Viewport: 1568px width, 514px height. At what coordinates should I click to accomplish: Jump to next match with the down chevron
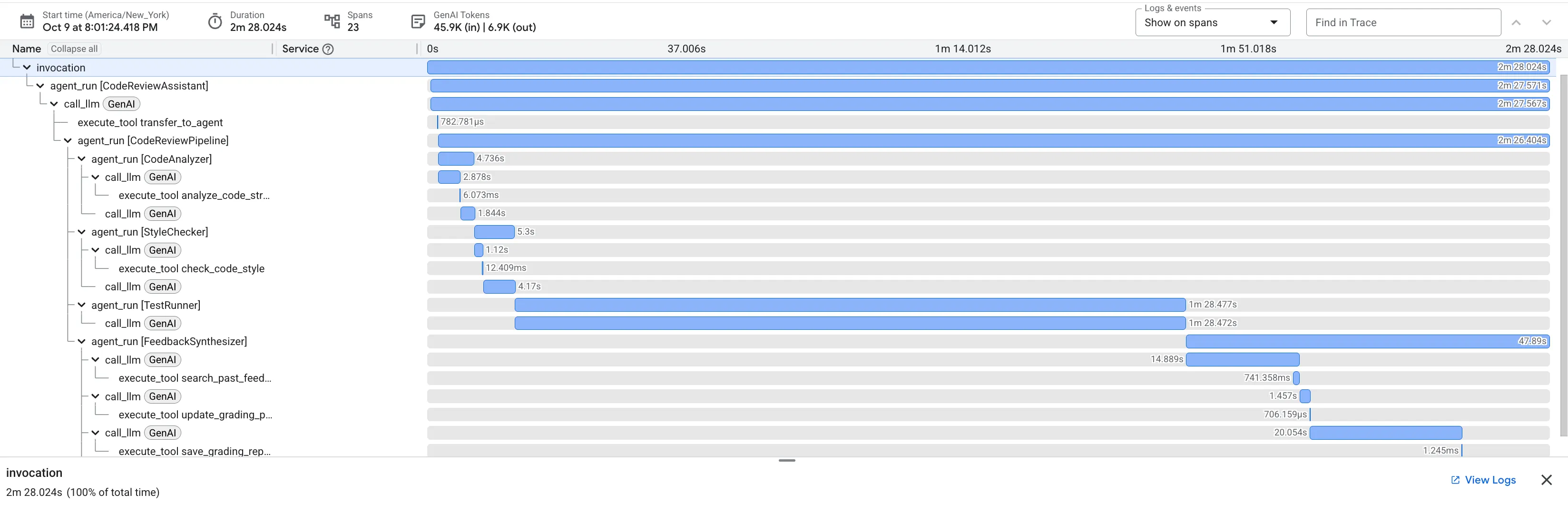pyautogui.click(x=1547, y=22)
